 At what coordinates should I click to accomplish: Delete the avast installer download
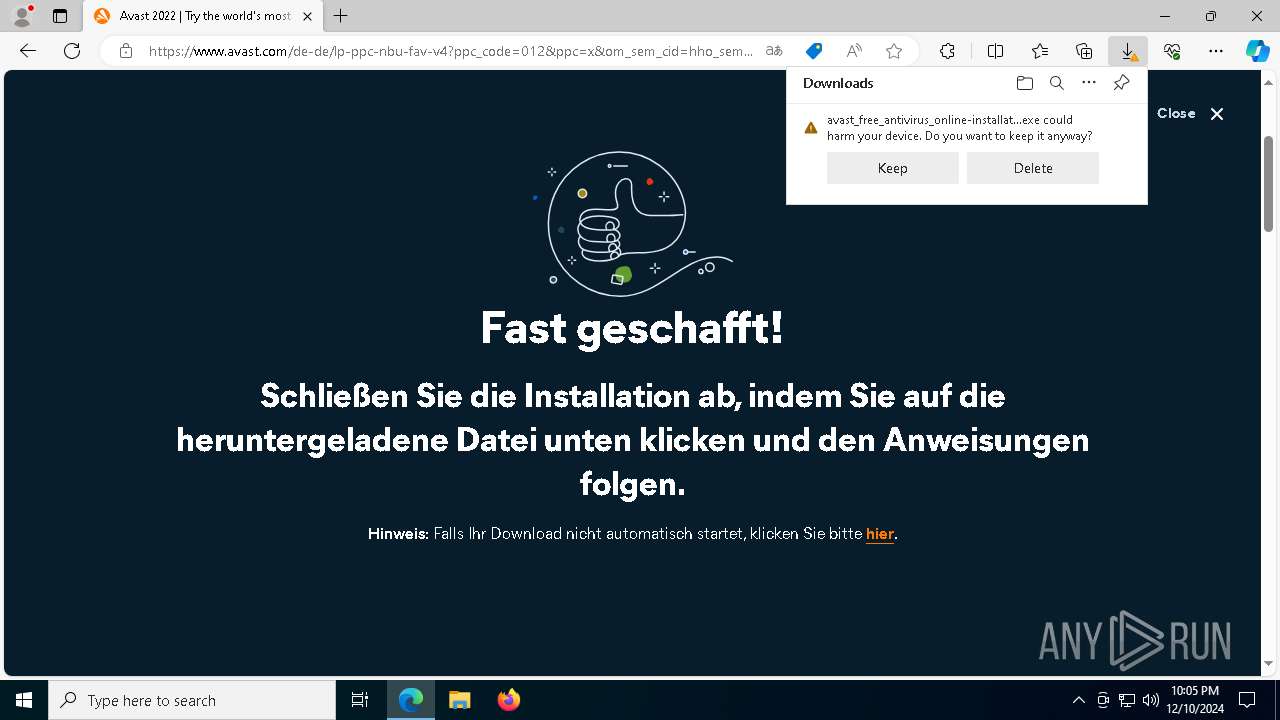pos(1033,168)
